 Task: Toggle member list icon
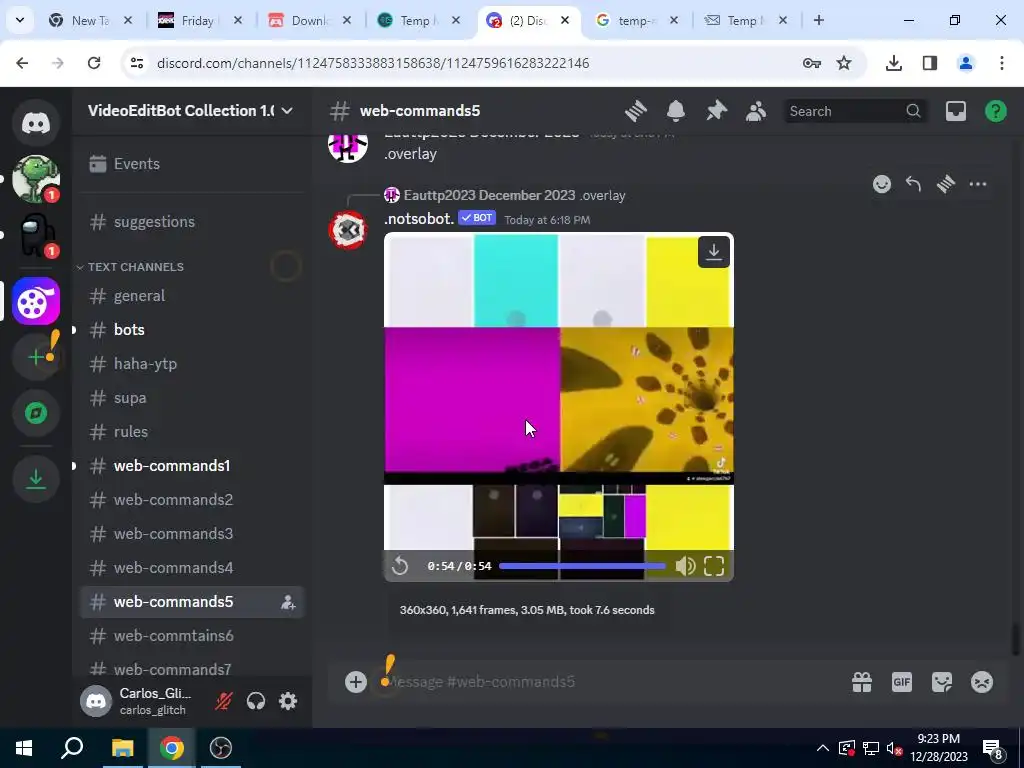(756, 111)
